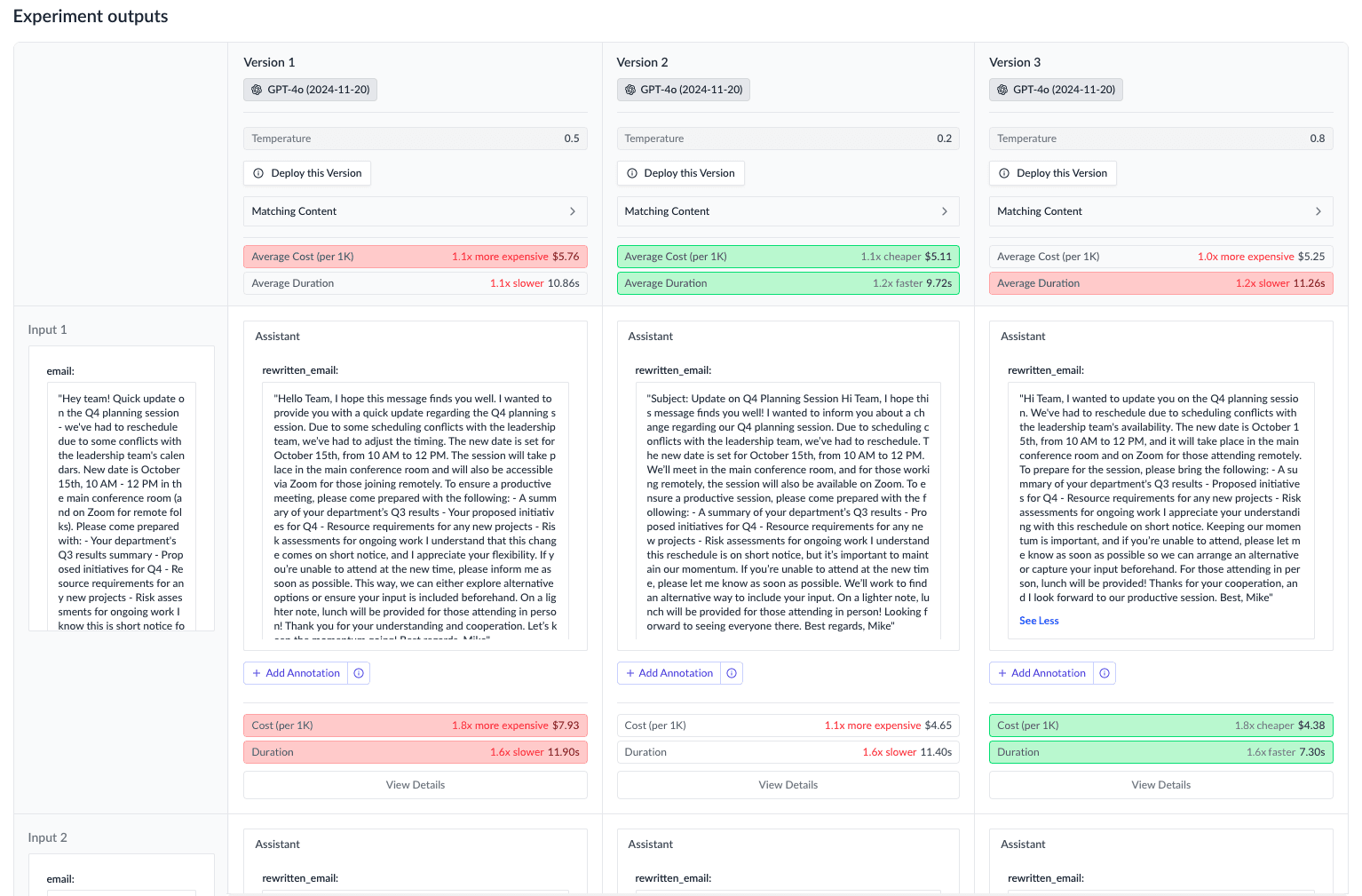
Task: Click View Details under Version 1's output
Action: point(415,784)
